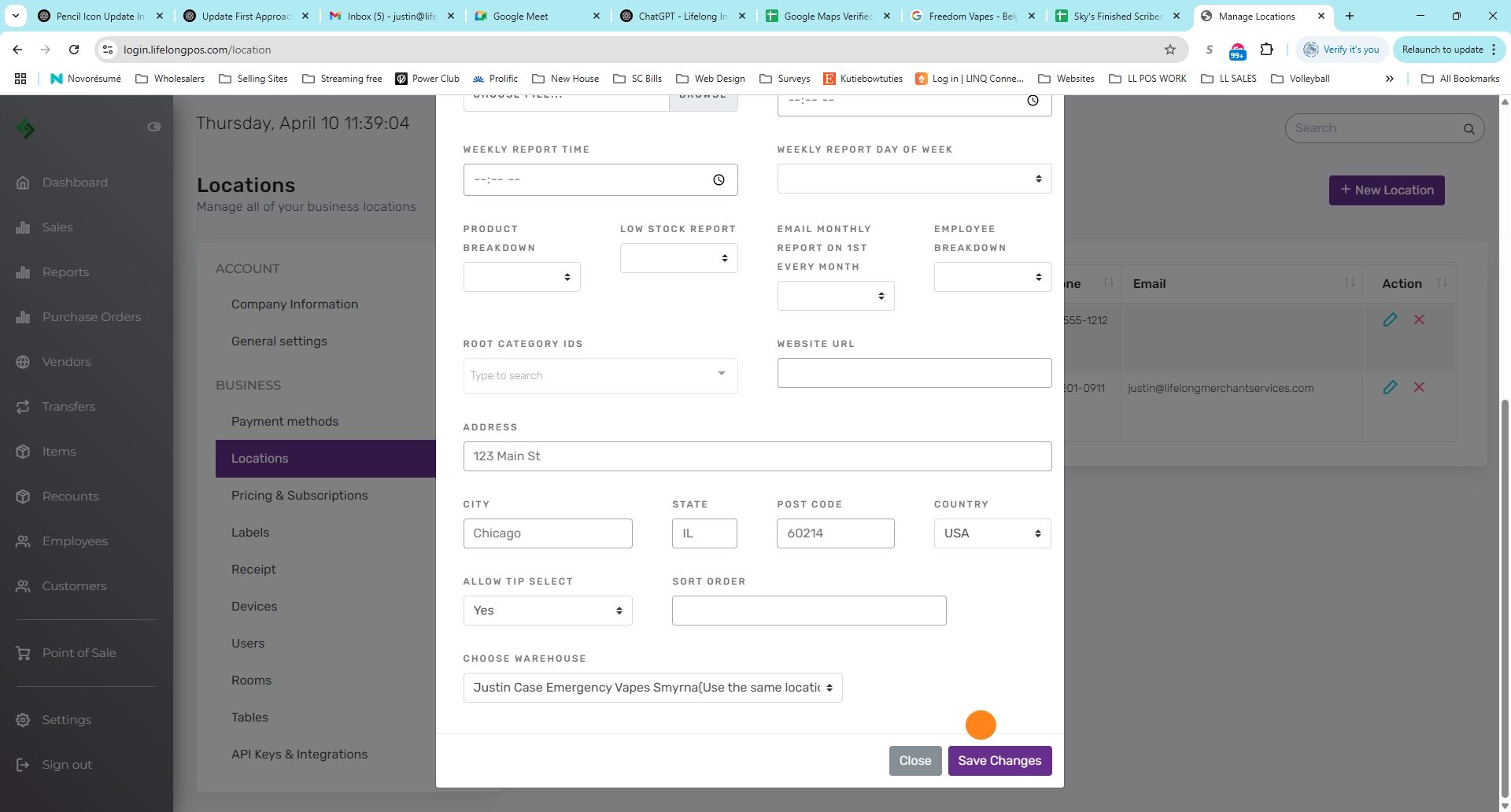Click the Close button in the dialog

(915, 761)
